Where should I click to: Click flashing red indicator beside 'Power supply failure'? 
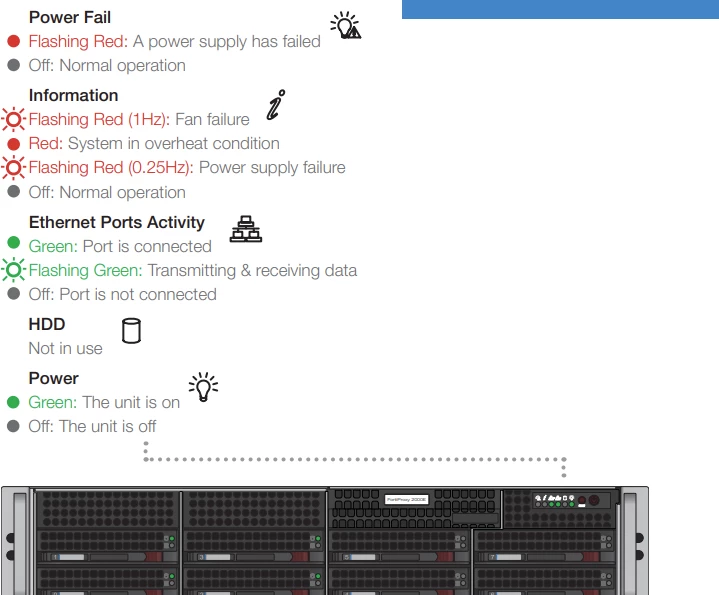13,168
